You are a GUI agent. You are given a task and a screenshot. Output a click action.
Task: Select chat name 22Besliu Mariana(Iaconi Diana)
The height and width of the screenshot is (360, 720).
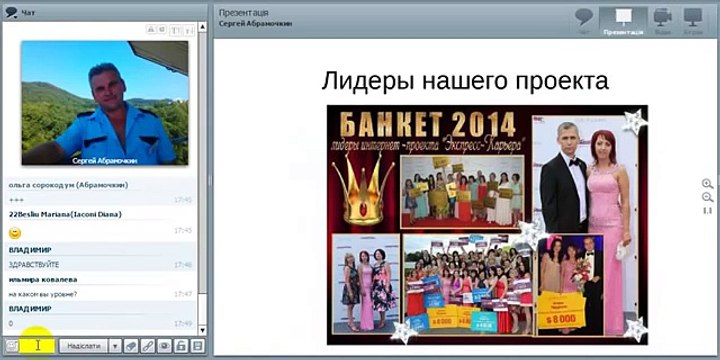point(65,214)
